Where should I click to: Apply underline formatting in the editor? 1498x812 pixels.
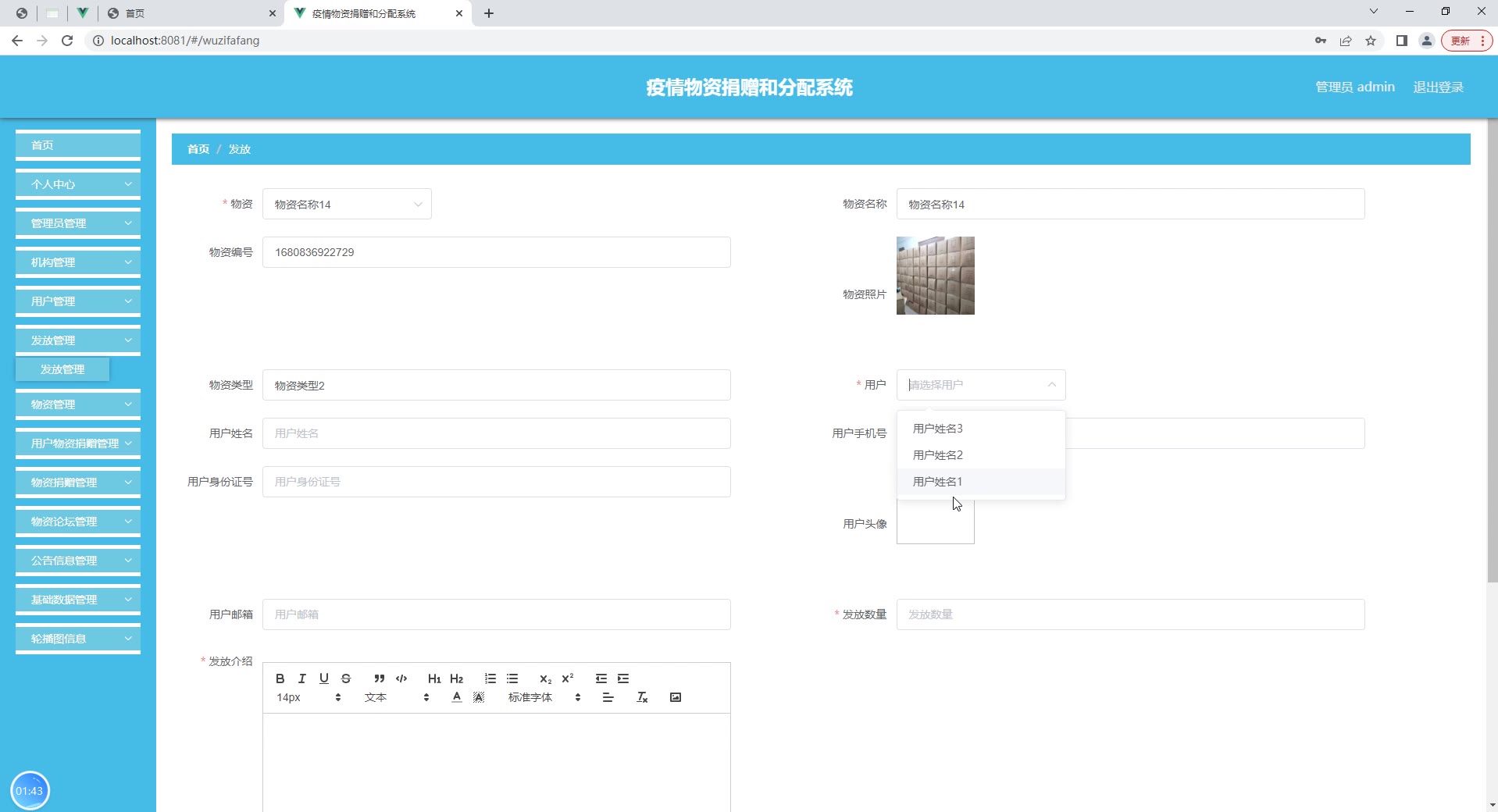(x=324, y=678)
